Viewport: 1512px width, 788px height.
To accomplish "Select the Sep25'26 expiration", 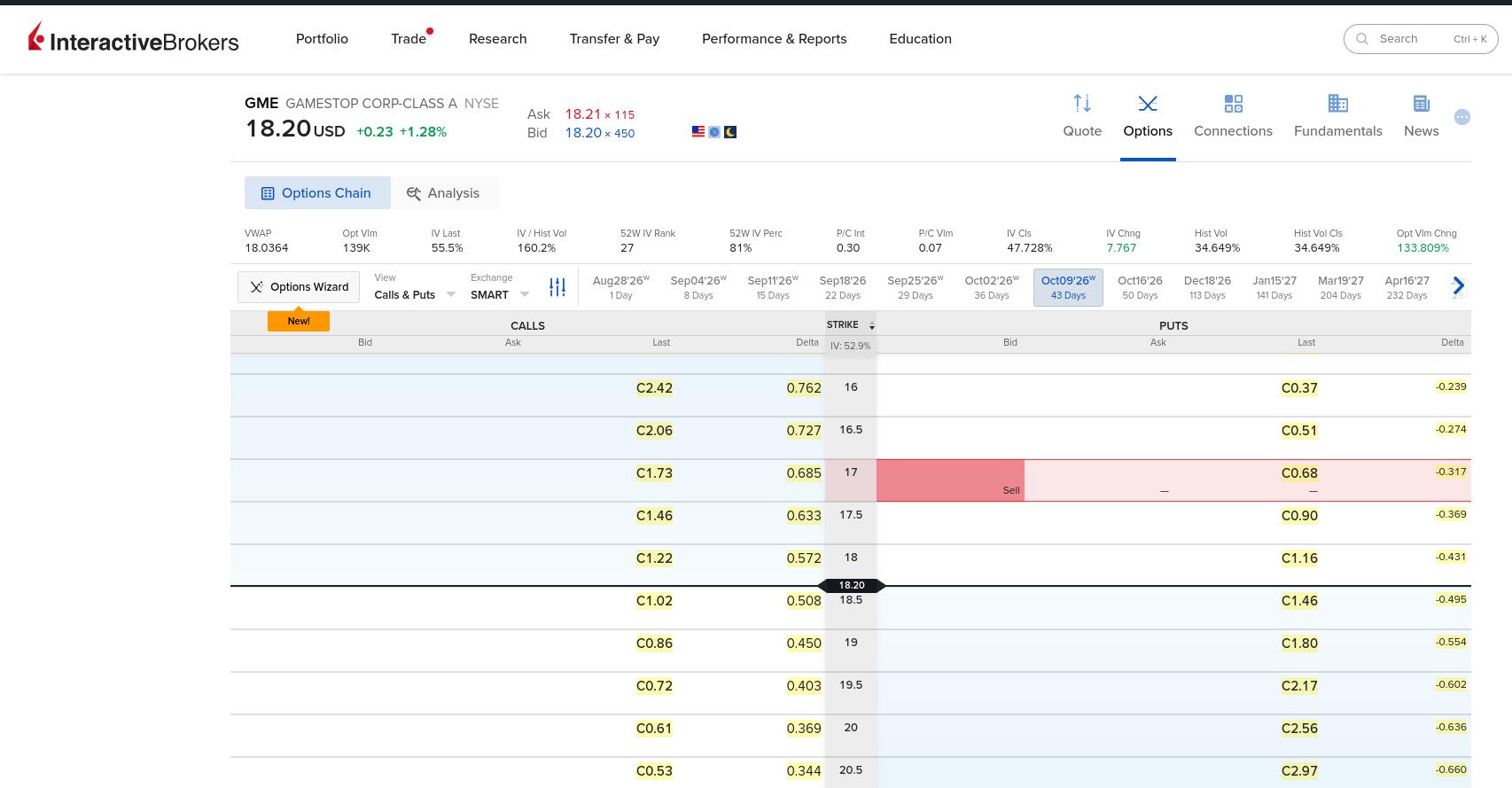I will [916, 287].
